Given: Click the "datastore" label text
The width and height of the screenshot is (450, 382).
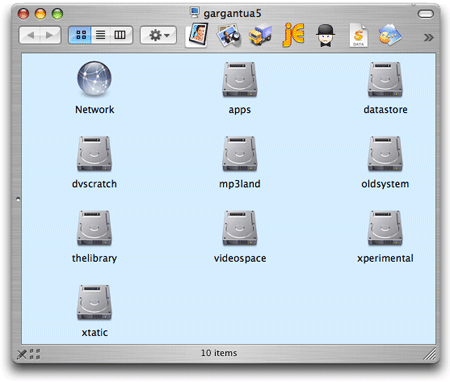Looking at the screenshot, I should click(x=385, y=110).
